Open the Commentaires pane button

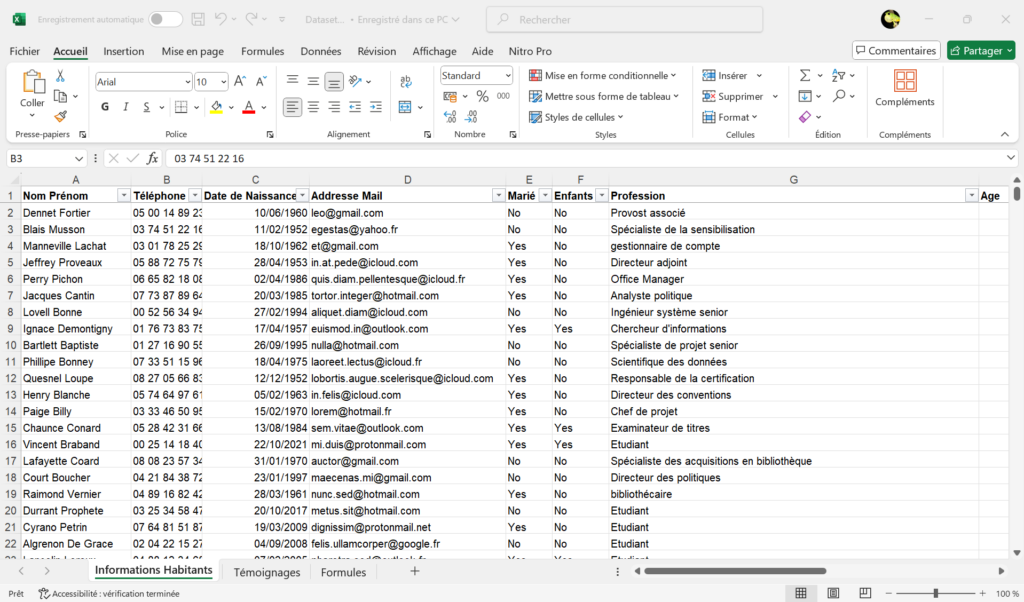(896, 51)
